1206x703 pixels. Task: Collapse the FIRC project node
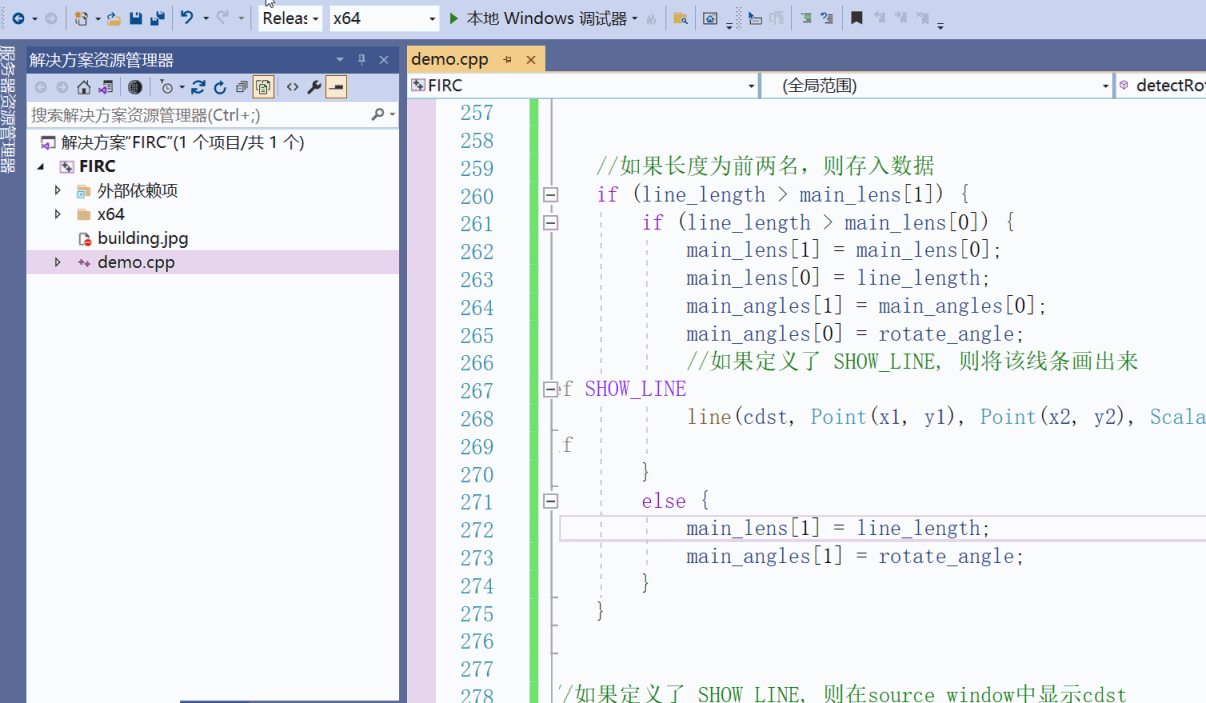[42, 166]
